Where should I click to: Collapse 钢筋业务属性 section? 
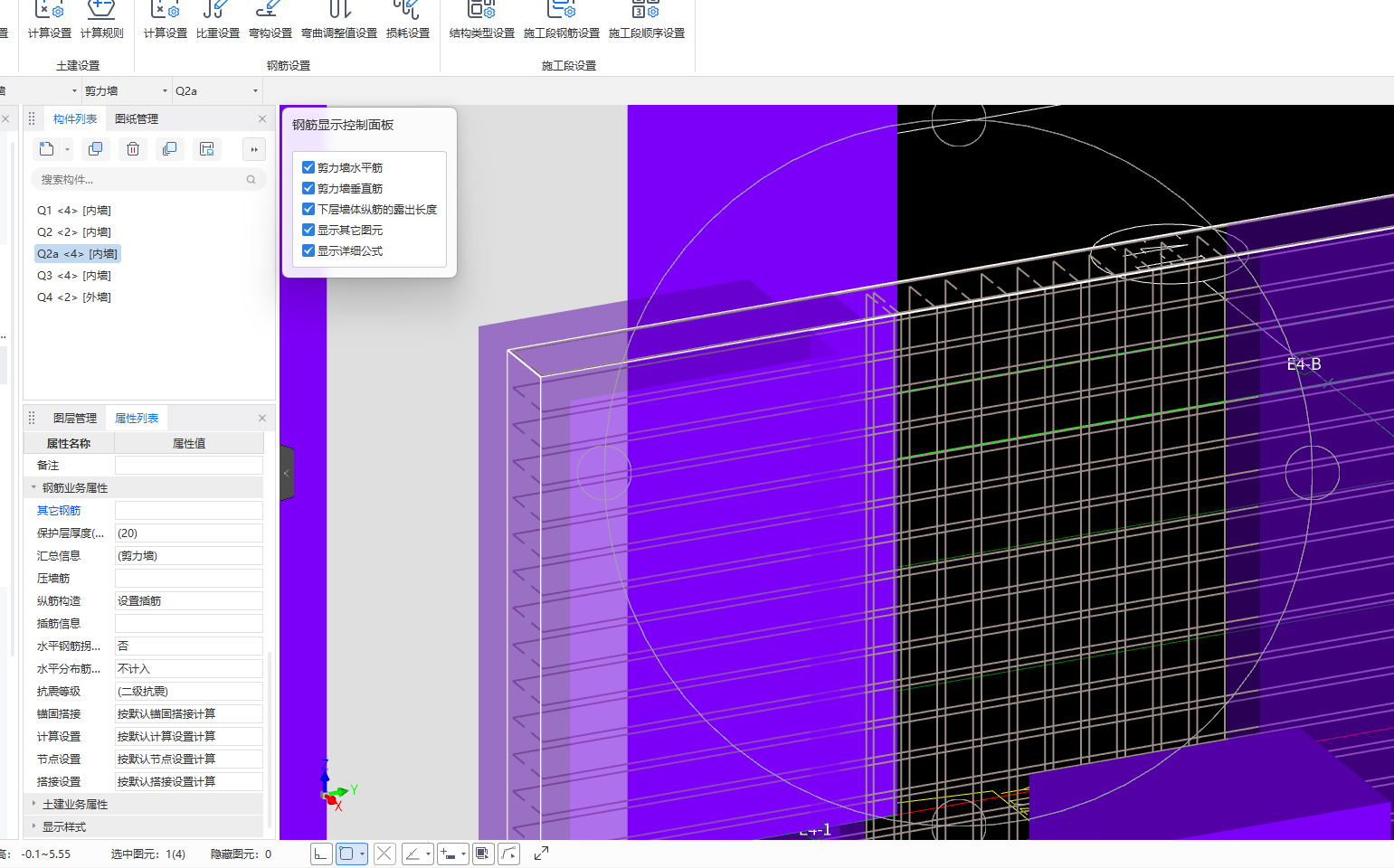(33, 487)
